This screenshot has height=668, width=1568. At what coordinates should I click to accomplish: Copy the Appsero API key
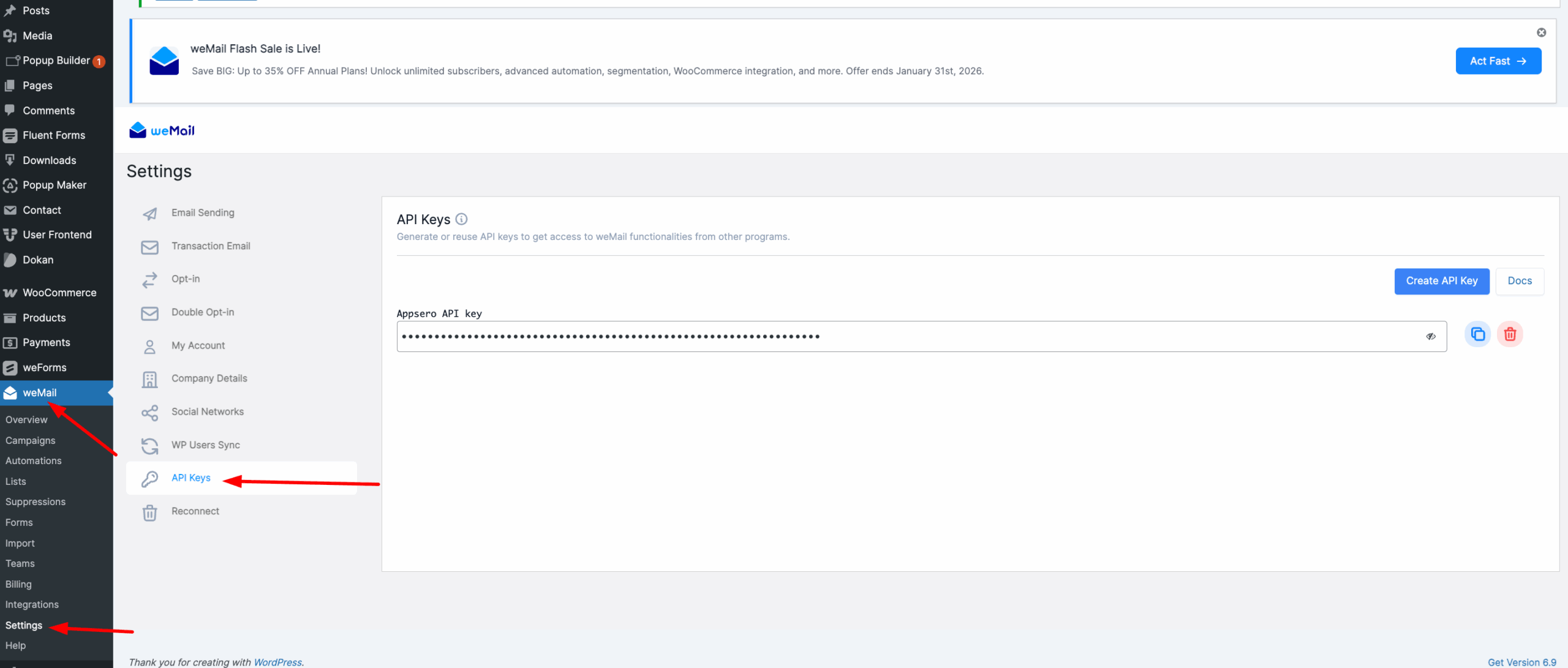tap(1477, 334)
